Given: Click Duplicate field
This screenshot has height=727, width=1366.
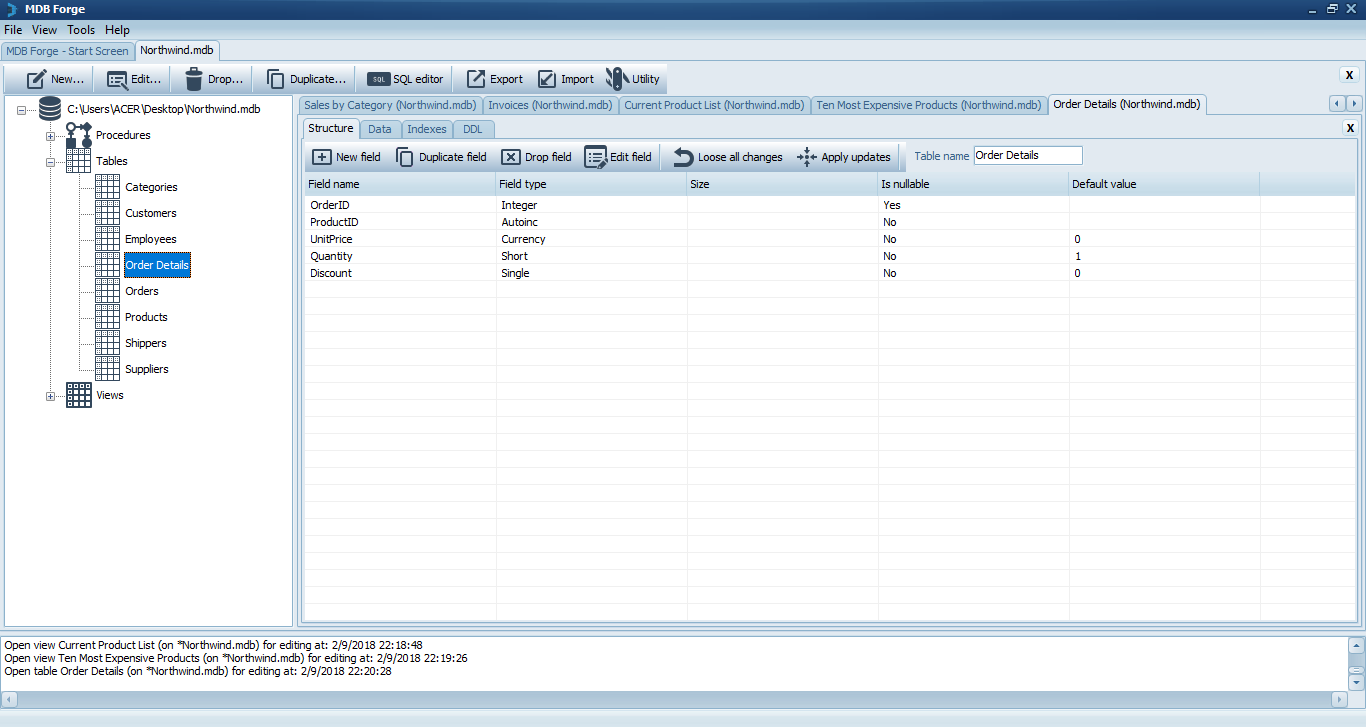Looking at the screenshot, I should tap(441, 157).
